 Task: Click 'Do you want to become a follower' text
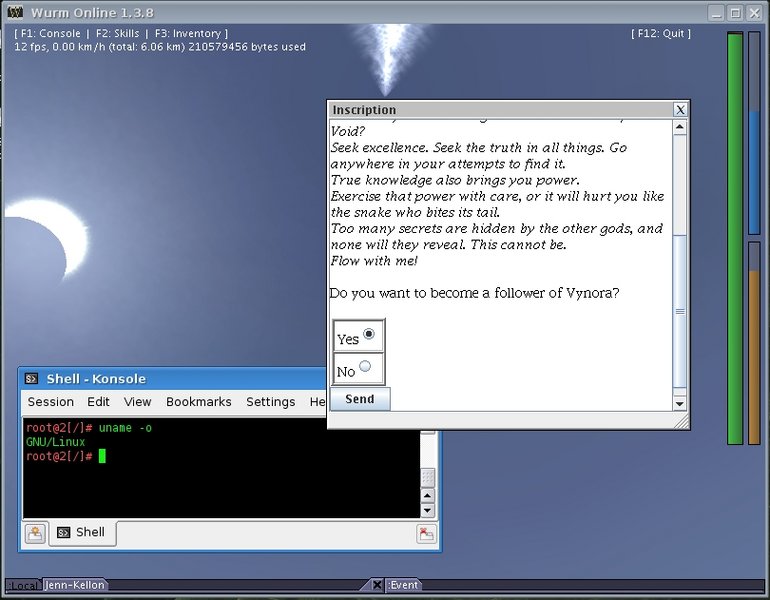(x=474, y=293)
